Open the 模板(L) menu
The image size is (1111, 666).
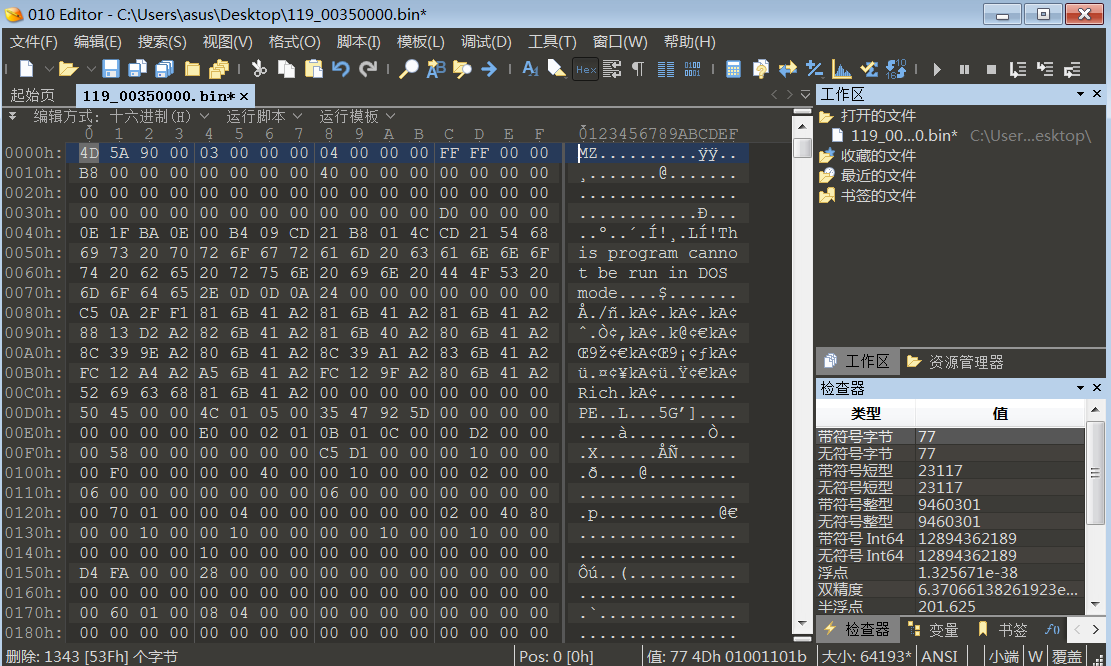(x=421, y=42)
